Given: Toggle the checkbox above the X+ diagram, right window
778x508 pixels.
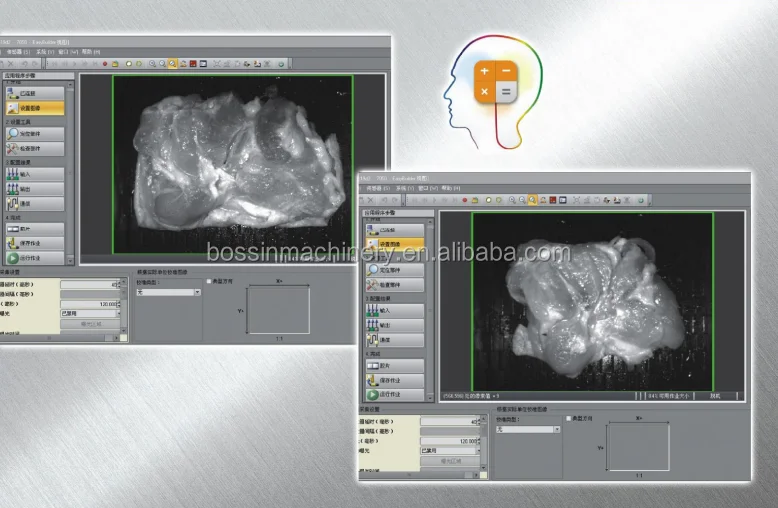Looking at the screenshot, I should (x=569, y=419).
